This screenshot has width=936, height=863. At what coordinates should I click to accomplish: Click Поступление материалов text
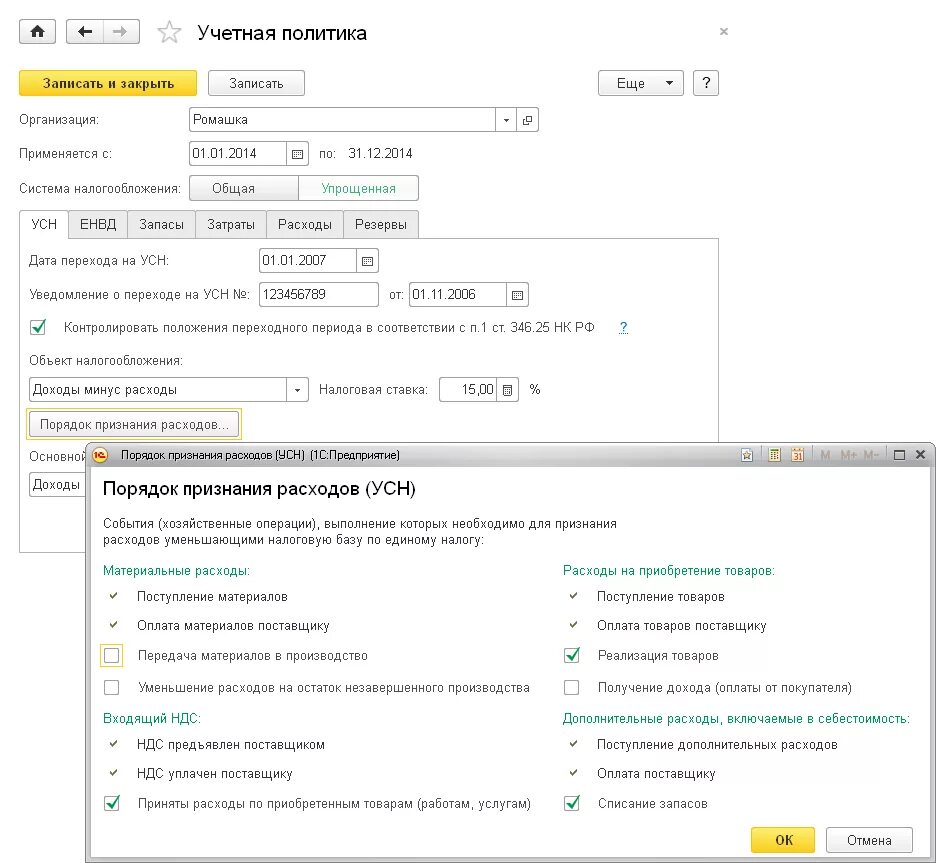(212, 596)
